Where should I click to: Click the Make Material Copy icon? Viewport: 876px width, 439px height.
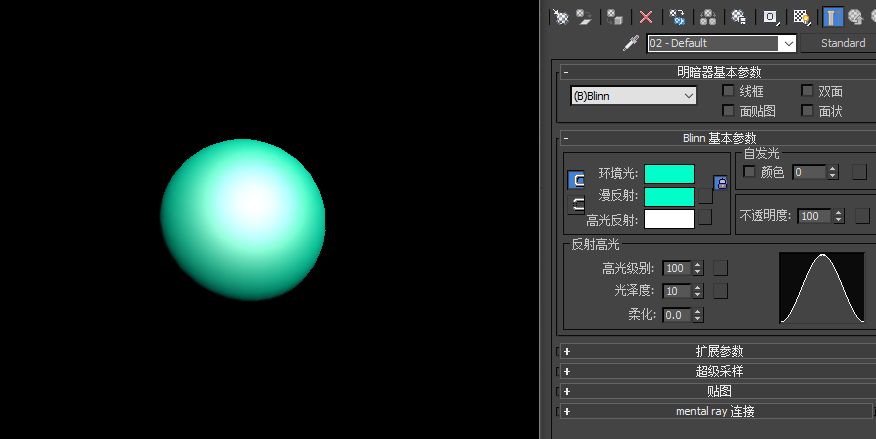677,17
